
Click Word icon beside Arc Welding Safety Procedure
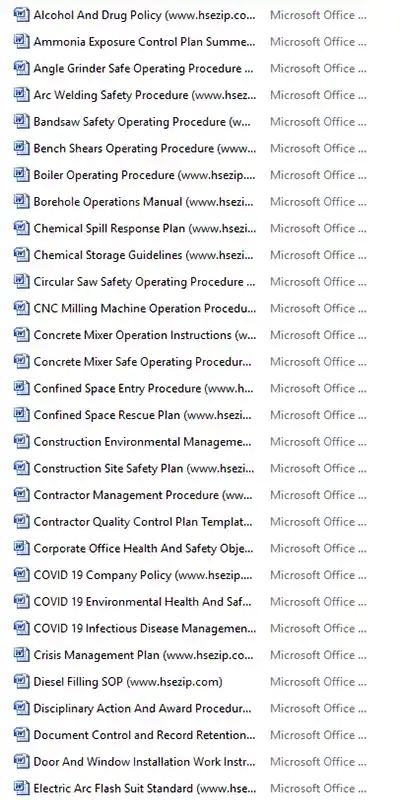click(x=21, y=95)
